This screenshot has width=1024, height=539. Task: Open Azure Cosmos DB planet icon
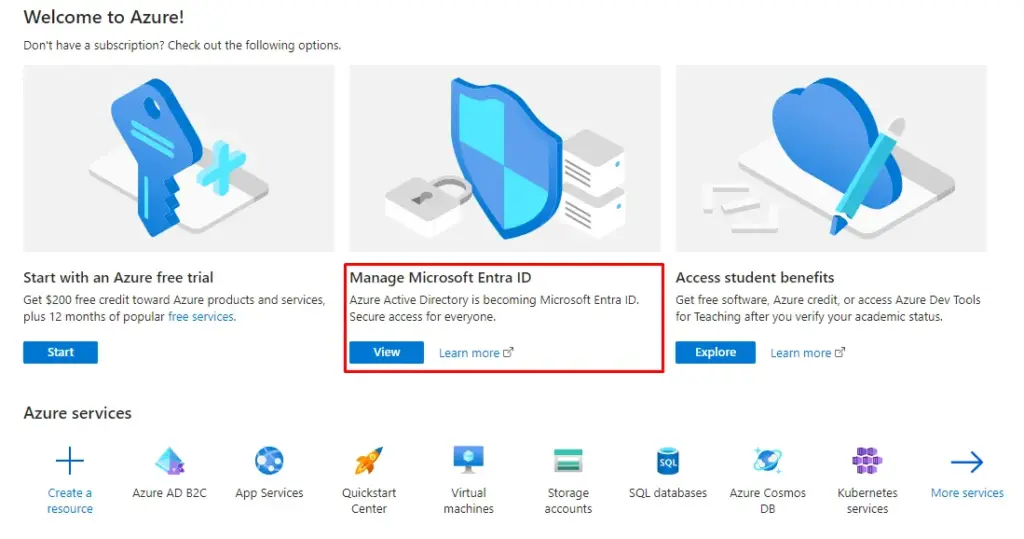tap(767, 461)
